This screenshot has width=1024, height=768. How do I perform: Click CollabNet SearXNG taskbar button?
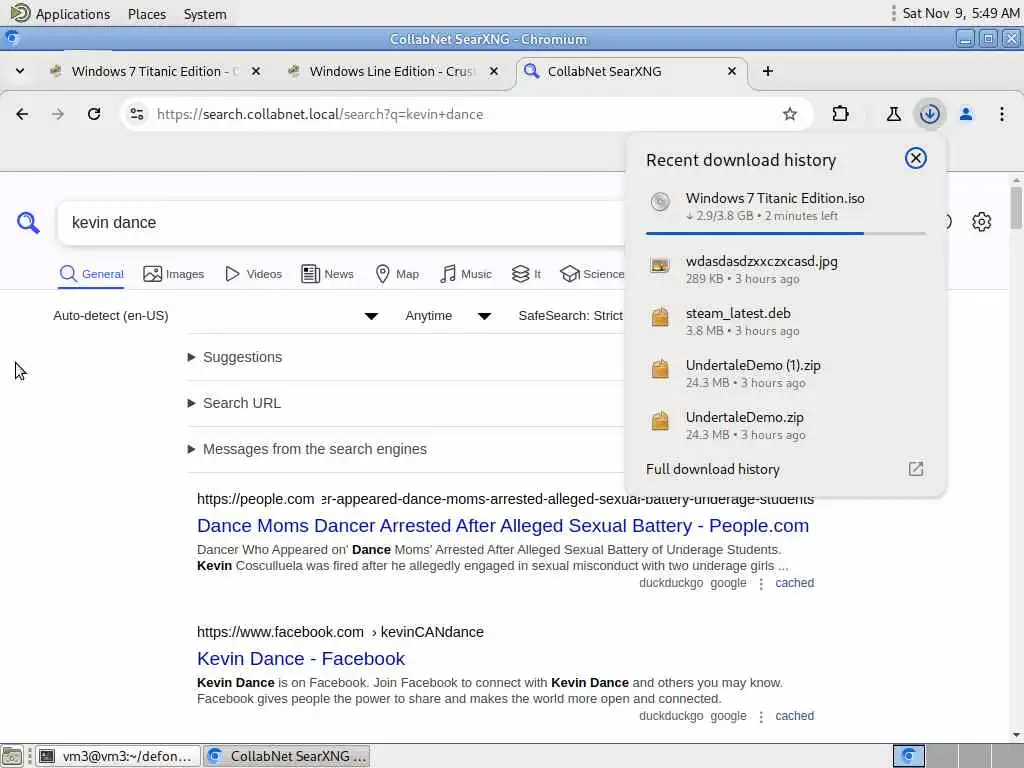click(x=287, y=756)
